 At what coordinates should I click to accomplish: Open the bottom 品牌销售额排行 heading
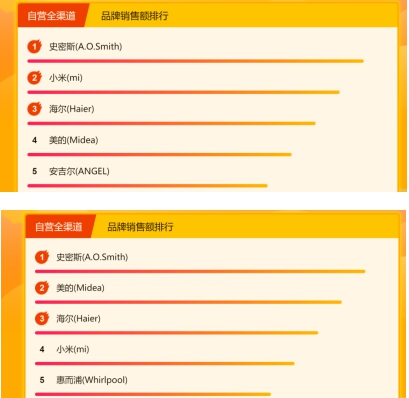pos(140,227)
